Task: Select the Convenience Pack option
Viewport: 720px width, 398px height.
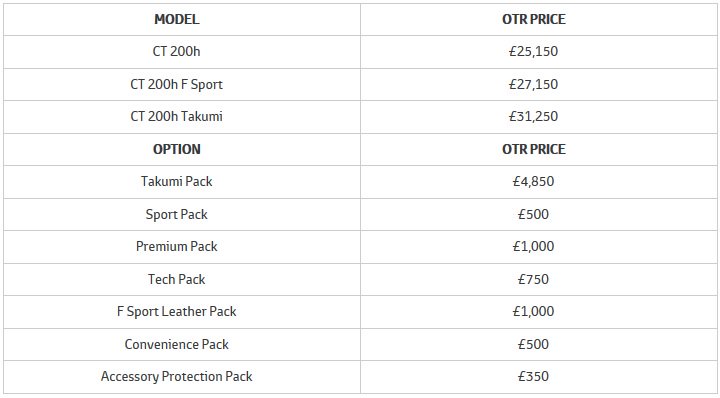Action: 176,344
